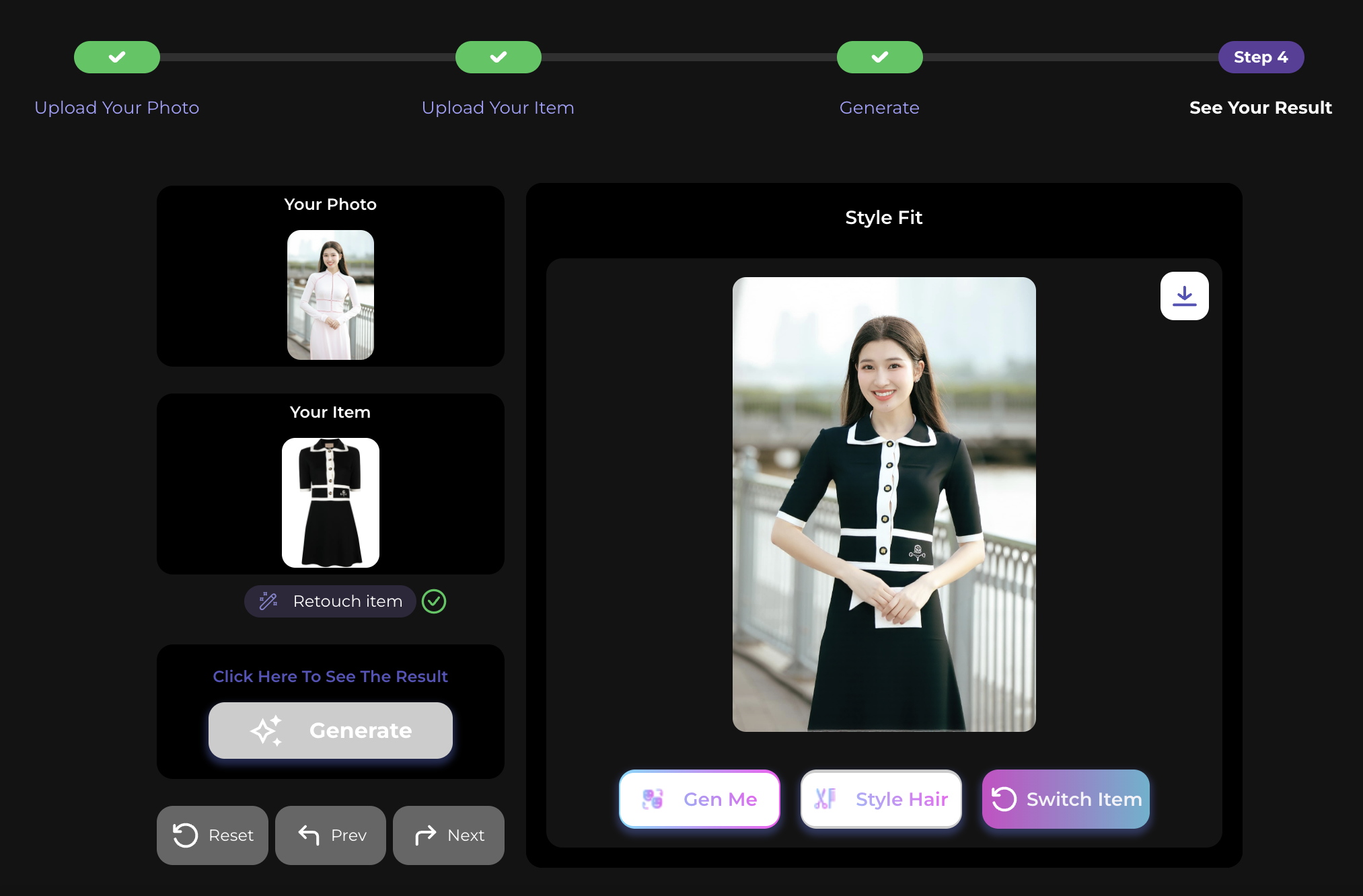Click the magic wand Retouch icon
Screen dimensions: 1363x896
(268, 601)
